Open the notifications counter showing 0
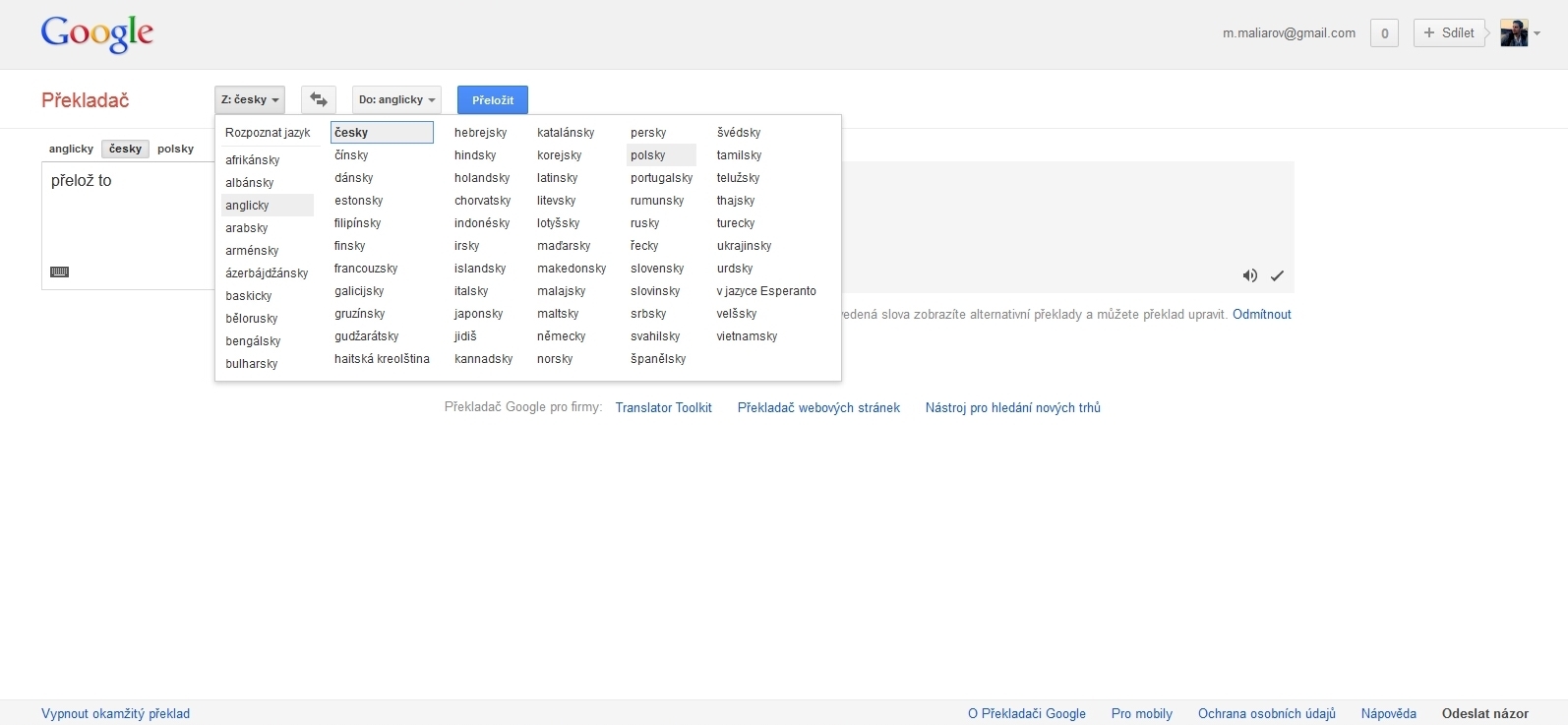The width and height of the screenshot is (1568, 725). (x=1384, y=33)
